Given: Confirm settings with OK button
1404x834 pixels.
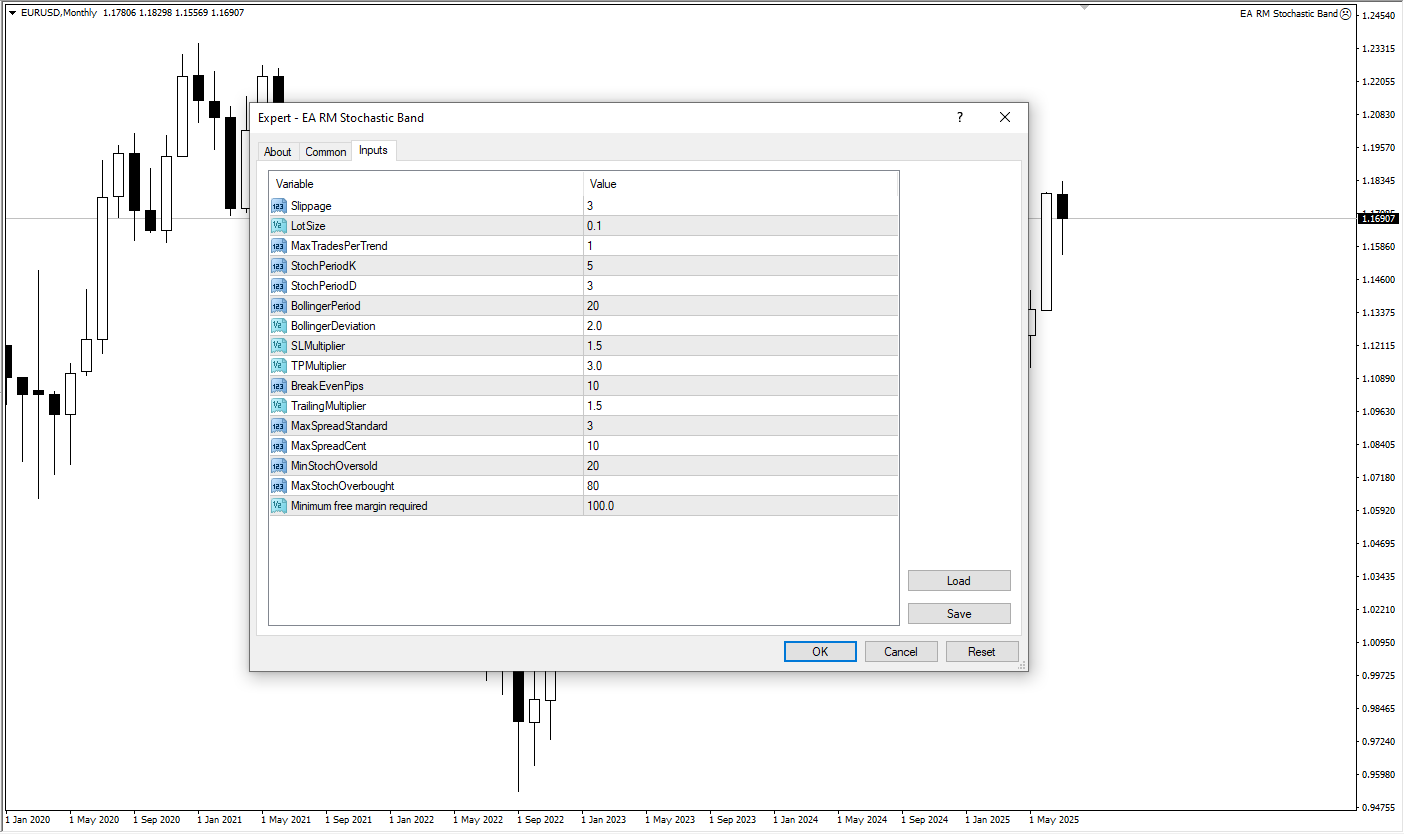Looking at the screenshot, I should pos(820,652).
